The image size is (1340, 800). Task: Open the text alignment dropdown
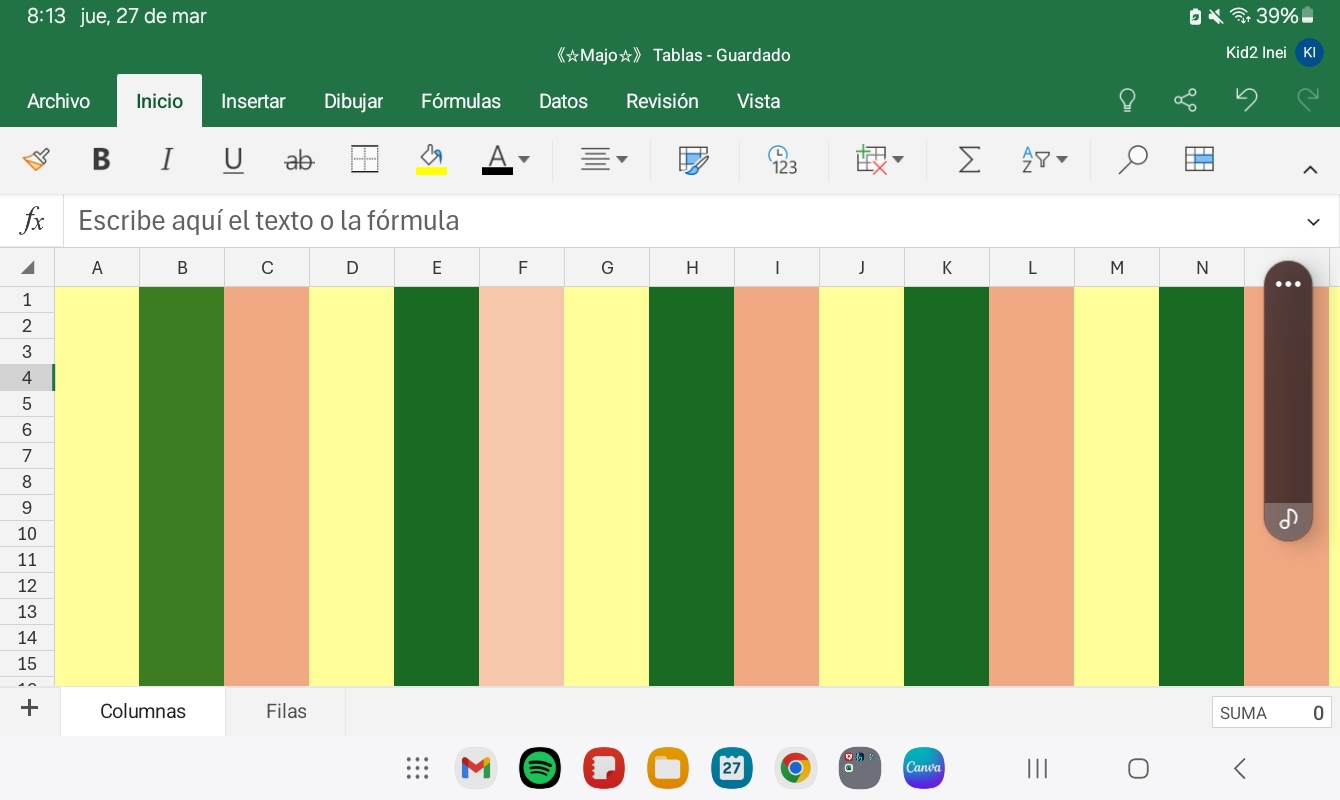point(604,160)
